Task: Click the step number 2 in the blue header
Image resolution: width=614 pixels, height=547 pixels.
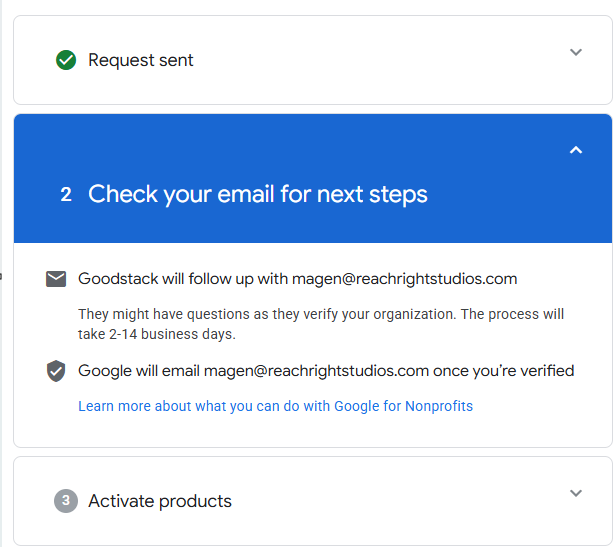Action: pos(66,194)
